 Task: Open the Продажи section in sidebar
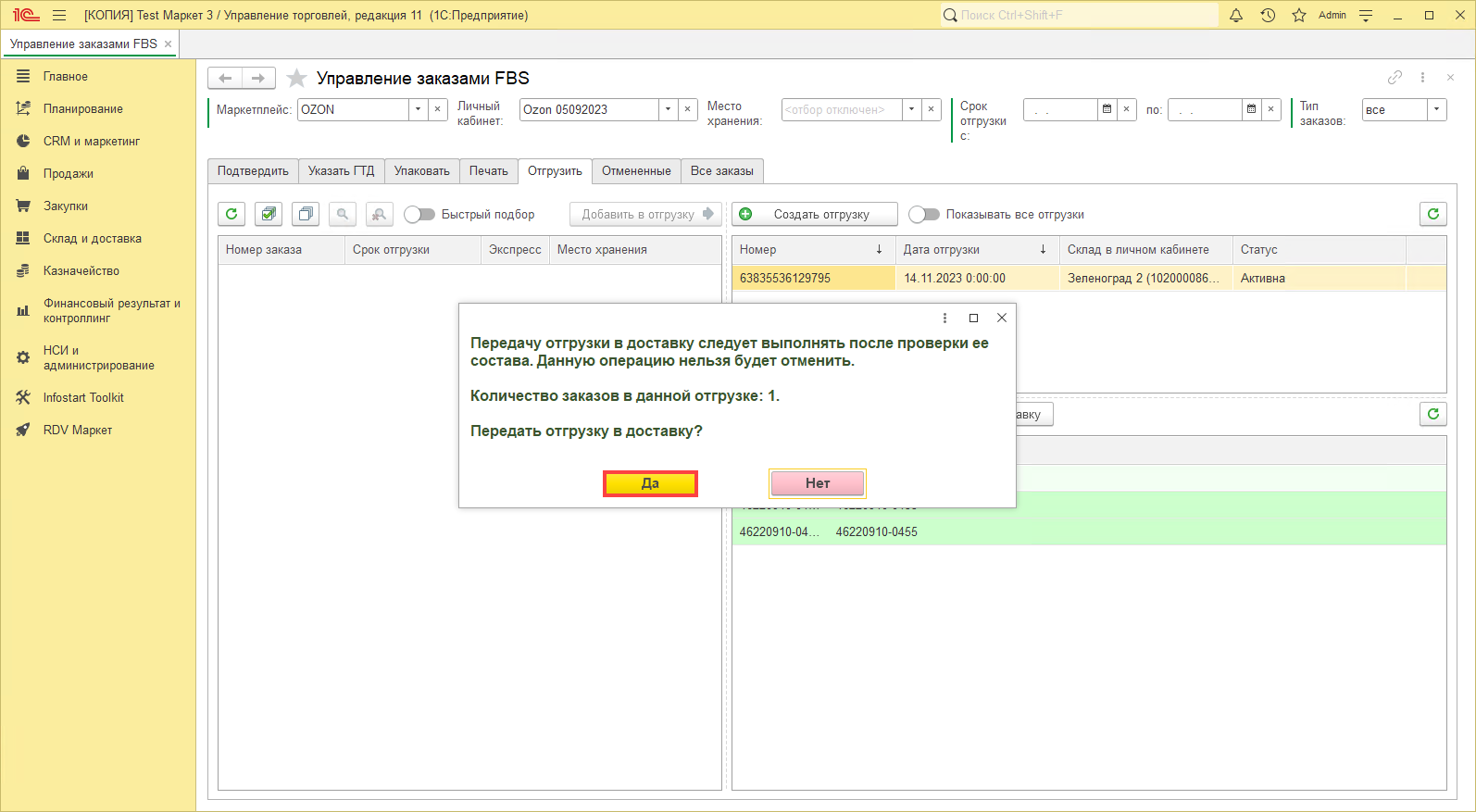(68, 174)
